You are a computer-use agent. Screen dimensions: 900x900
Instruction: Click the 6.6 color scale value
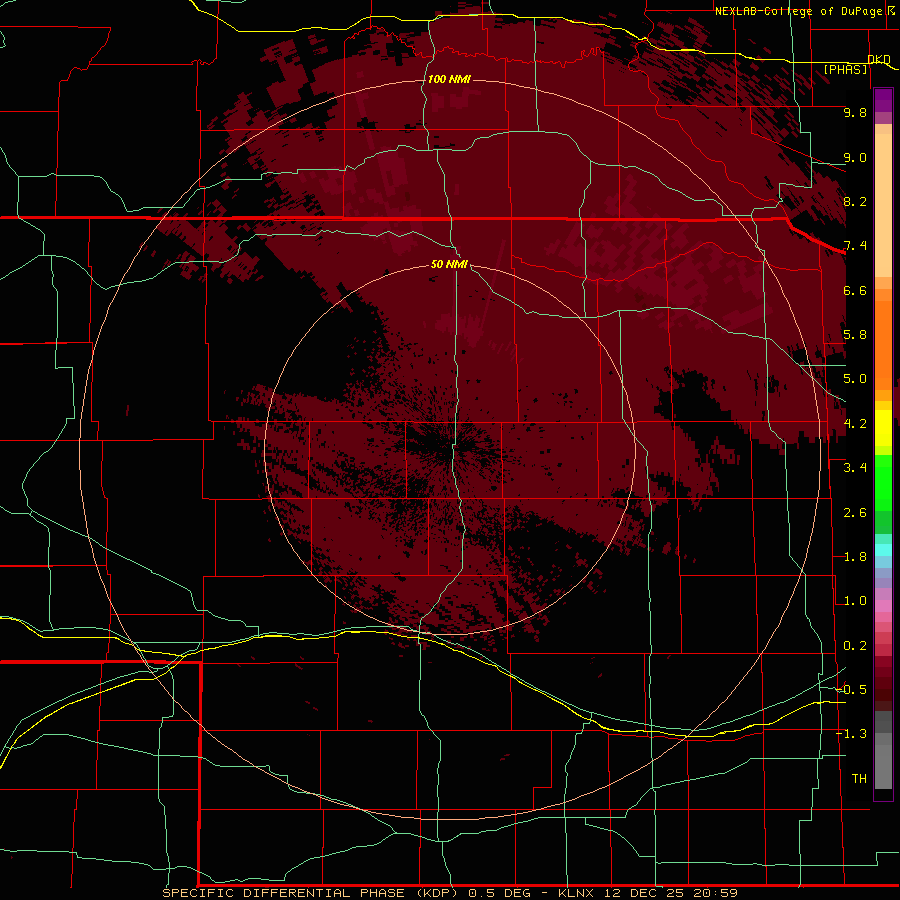pos(855,290)
